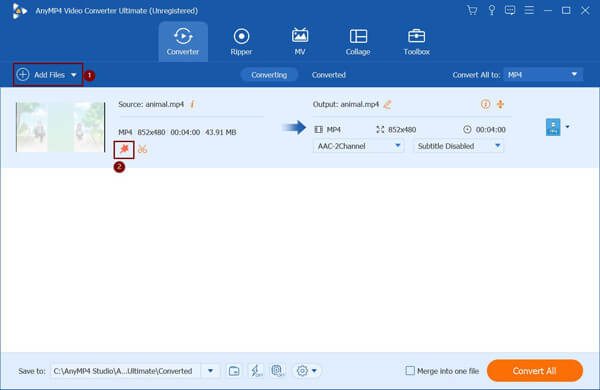Open the Subtitle Disabled dropdown
600x390 pixels.
(x=458, y=146)
